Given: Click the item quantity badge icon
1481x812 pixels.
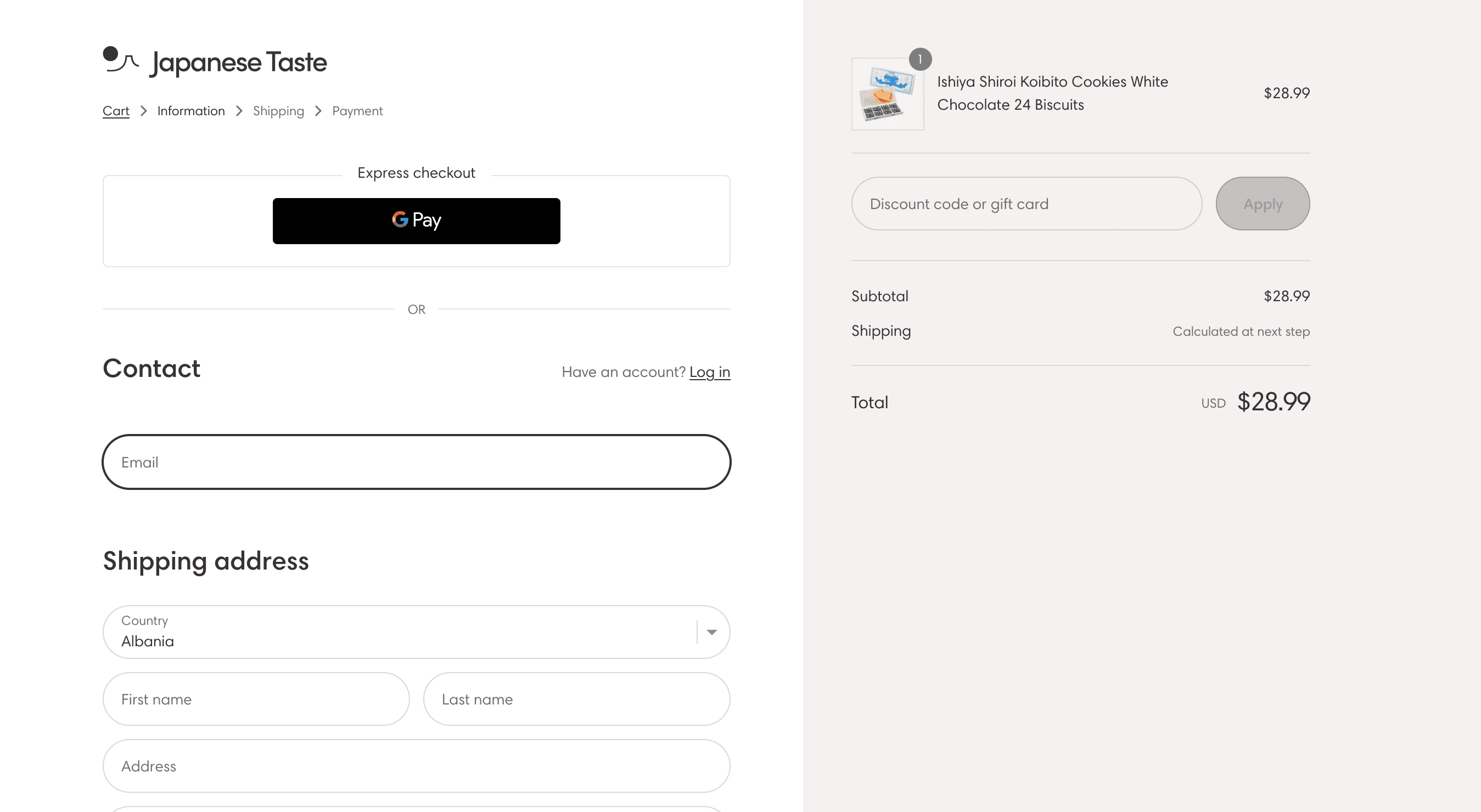Looking at the screenshot, I should coord(920,57).
